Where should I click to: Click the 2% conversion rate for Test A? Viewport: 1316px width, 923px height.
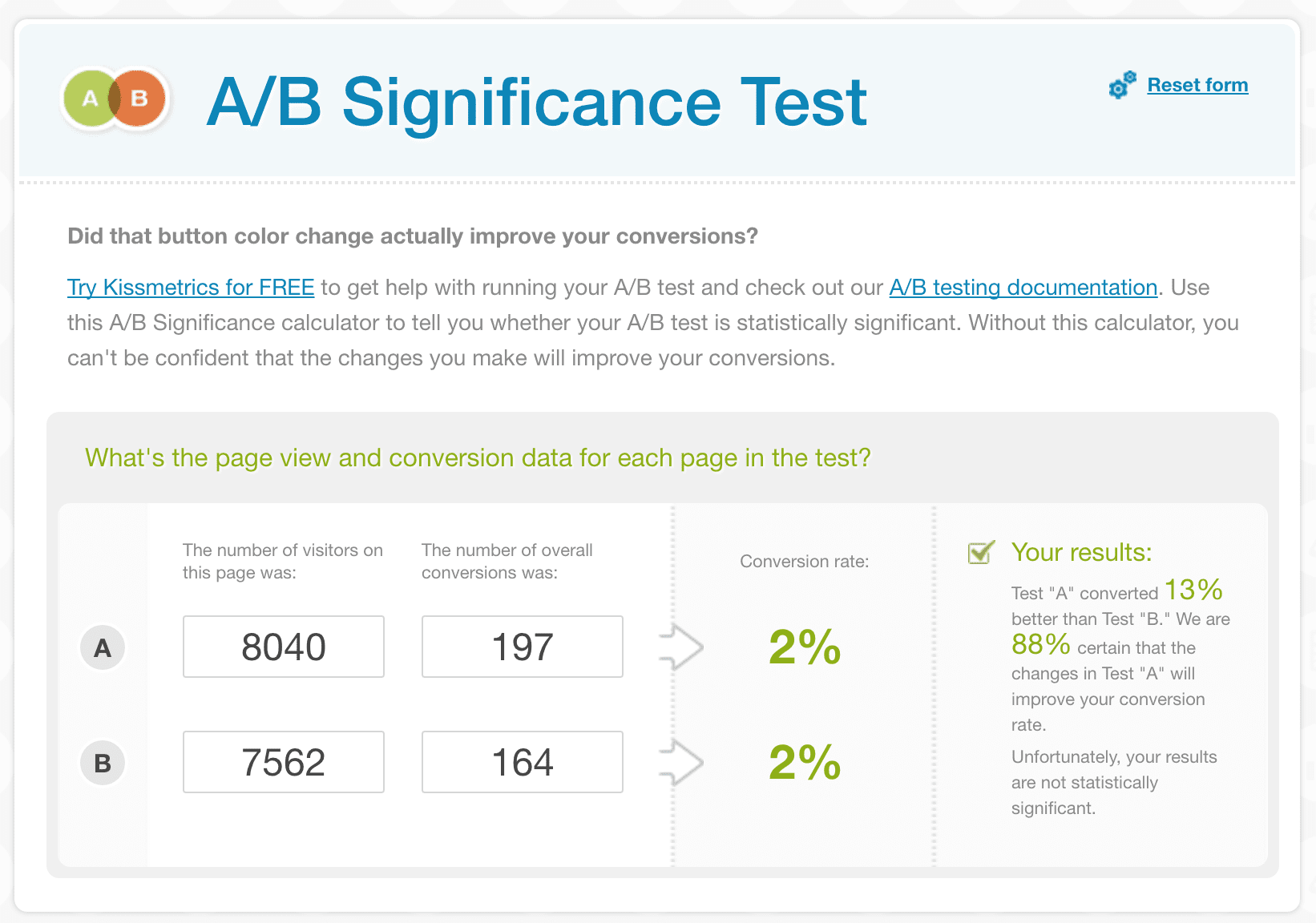[804, 647]
